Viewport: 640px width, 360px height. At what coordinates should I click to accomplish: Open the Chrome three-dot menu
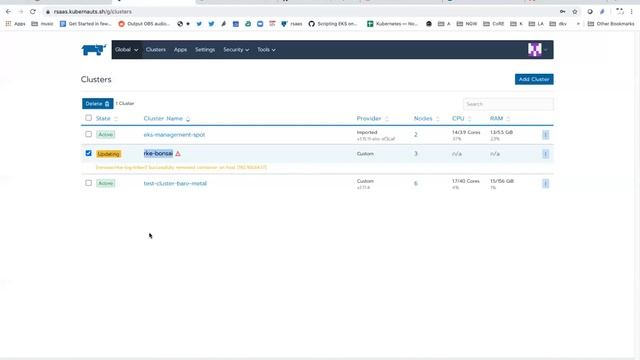[631, 11]
